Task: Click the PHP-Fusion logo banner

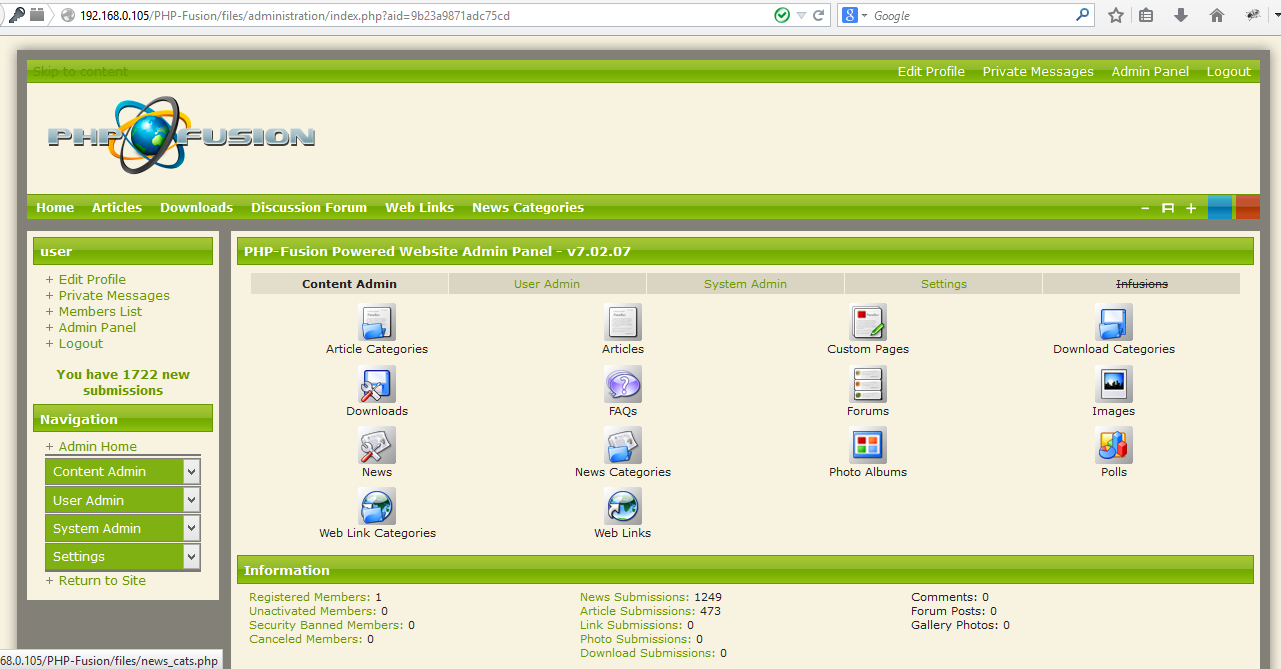Action: [181, 136]
